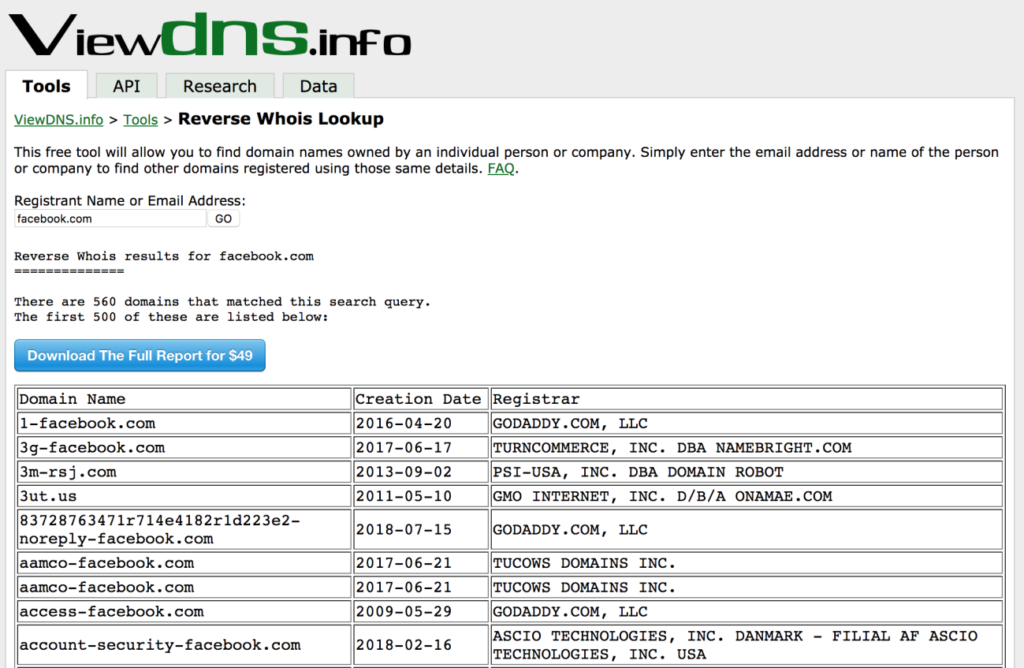Select the noreply-facebook.com long domain cell
The image size is (1024, 668).
184,530
